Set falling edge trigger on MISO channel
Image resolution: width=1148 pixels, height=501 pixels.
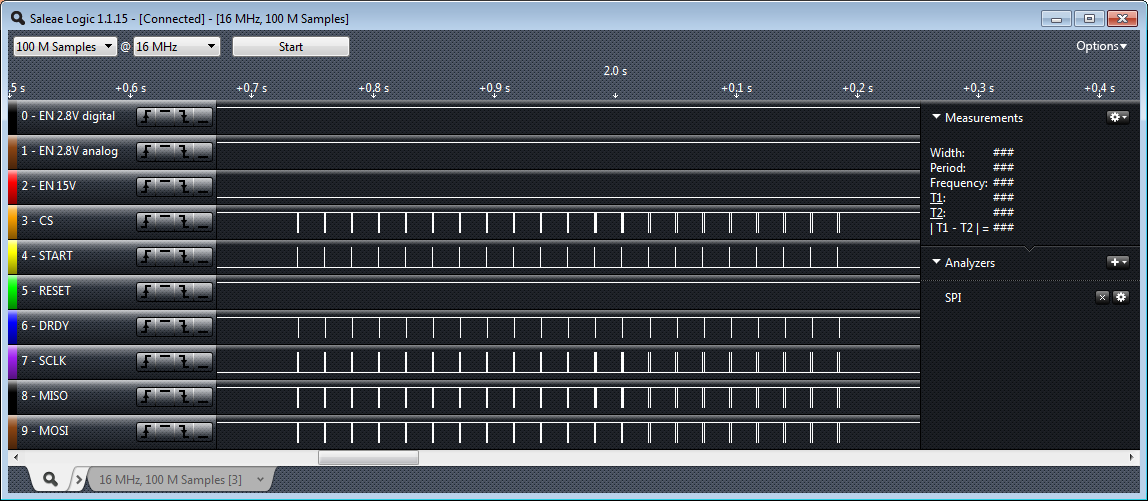pos(184,396)
